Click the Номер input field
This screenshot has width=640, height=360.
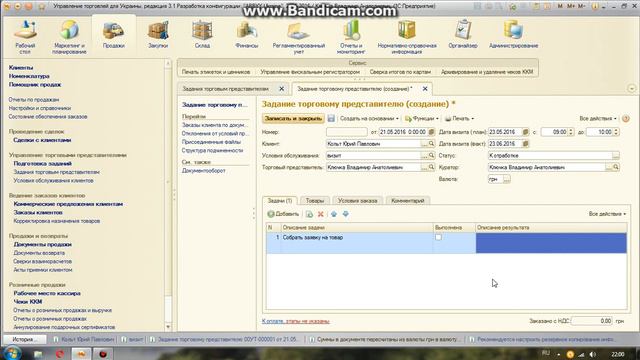point(347,132)
